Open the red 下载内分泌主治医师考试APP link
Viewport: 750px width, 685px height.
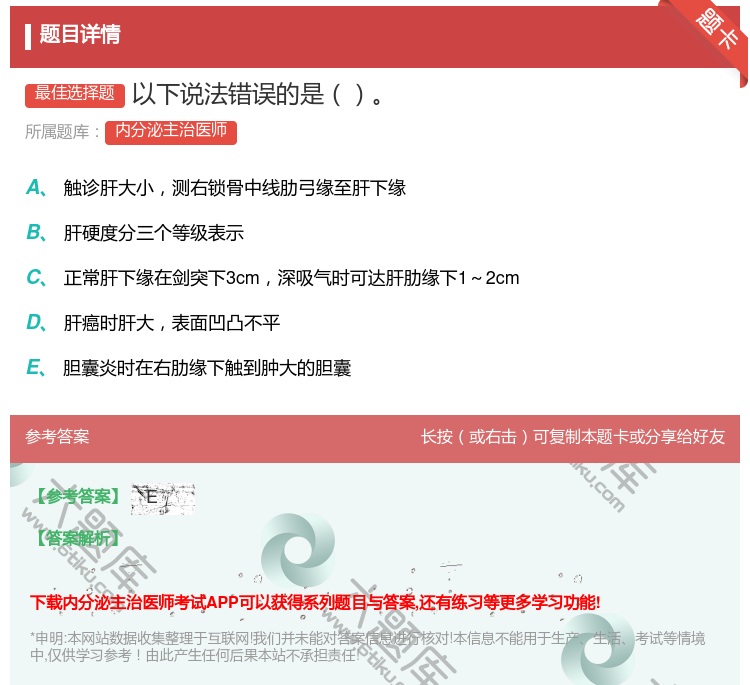click(315, 602)
